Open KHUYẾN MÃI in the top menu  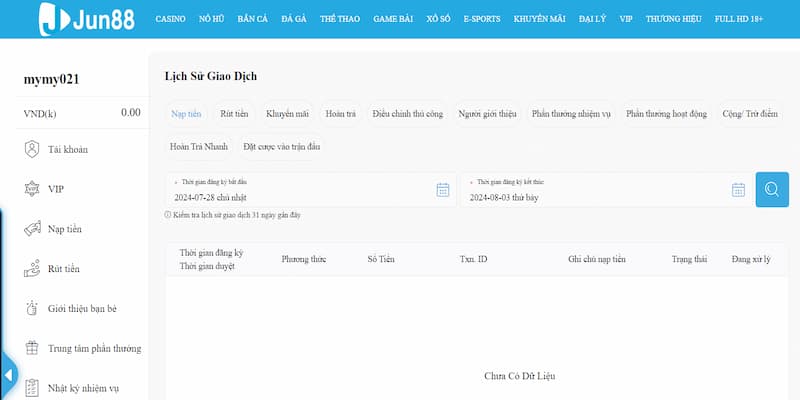pos(539,19)
